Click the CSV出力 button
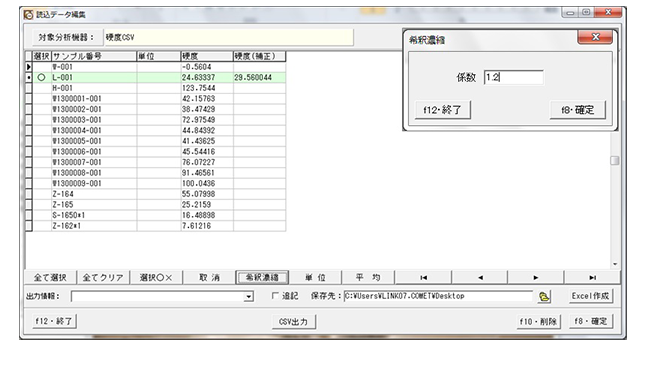 coord(293,322)
